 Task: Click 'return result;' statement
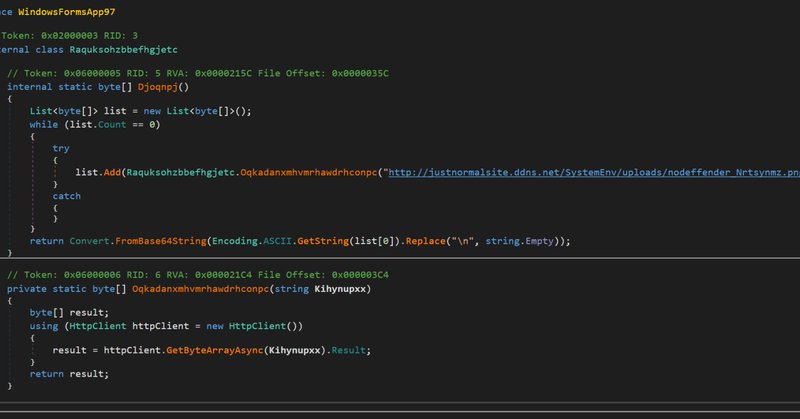69,374
